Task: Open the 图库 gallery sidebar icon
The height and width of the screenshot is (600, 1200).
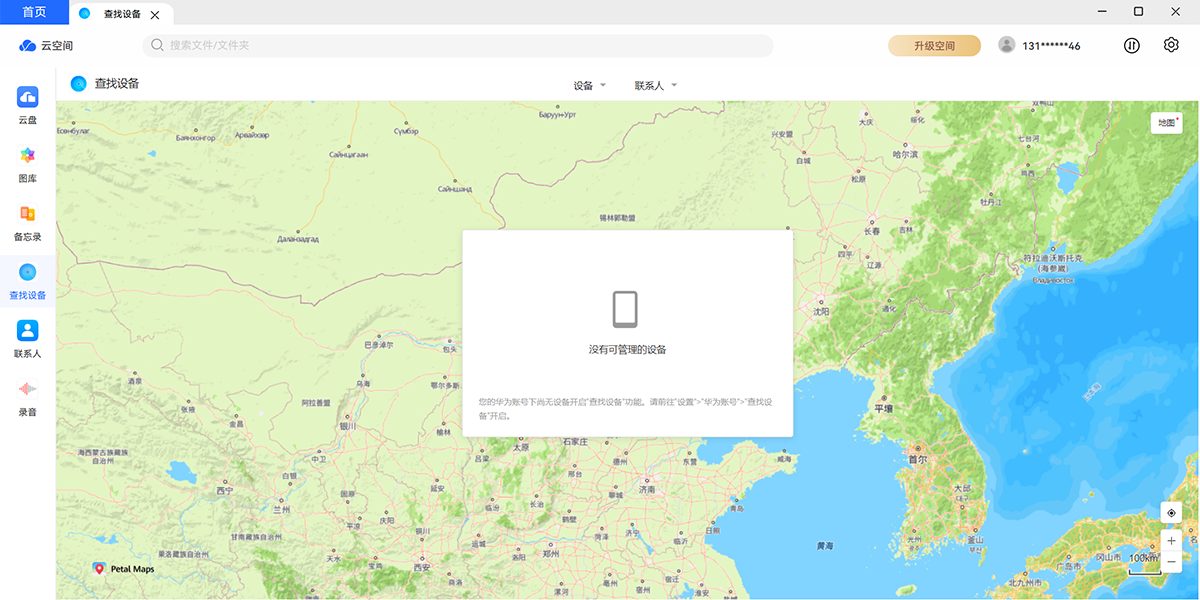Action: [27, 155]
